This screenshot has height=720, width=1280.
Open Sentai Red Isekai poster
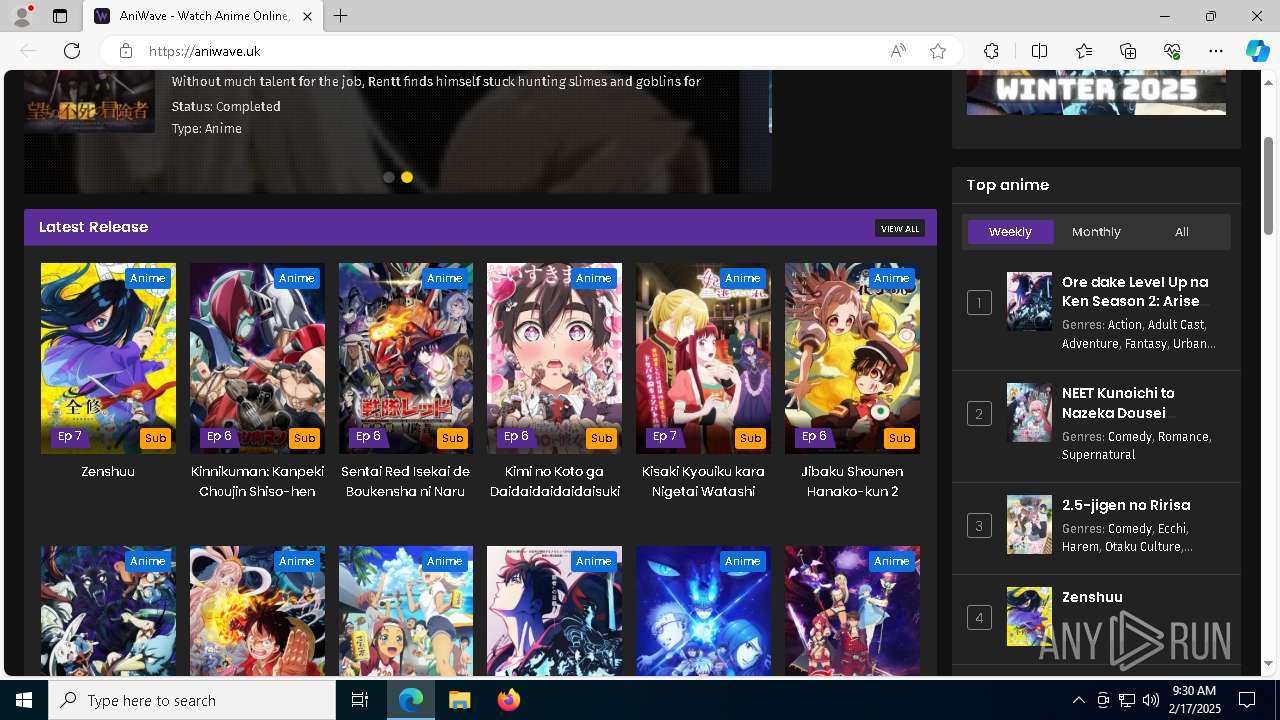pyautogui.click(x=406, y=358)
